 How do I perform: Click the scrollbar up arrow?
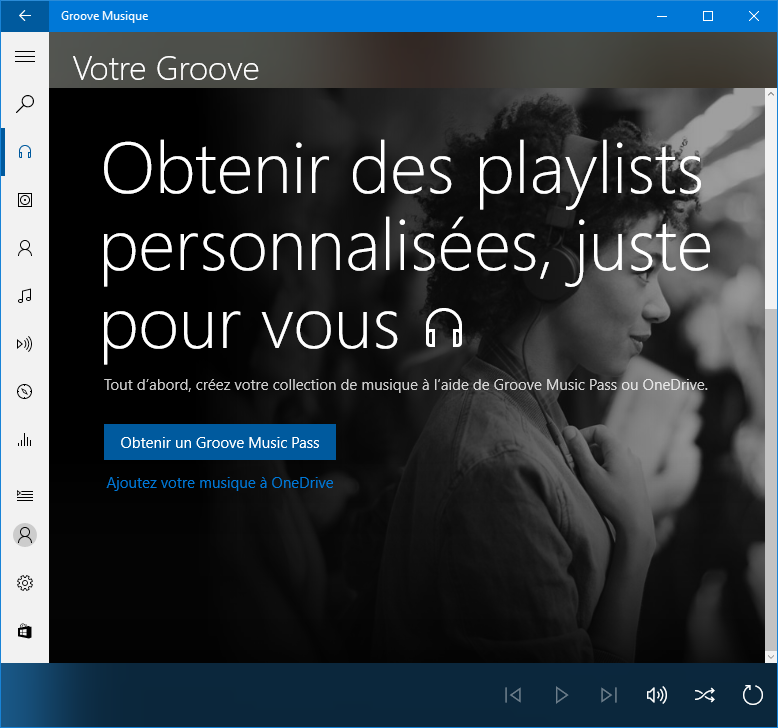pyautogui.click(x=771, y=94)
